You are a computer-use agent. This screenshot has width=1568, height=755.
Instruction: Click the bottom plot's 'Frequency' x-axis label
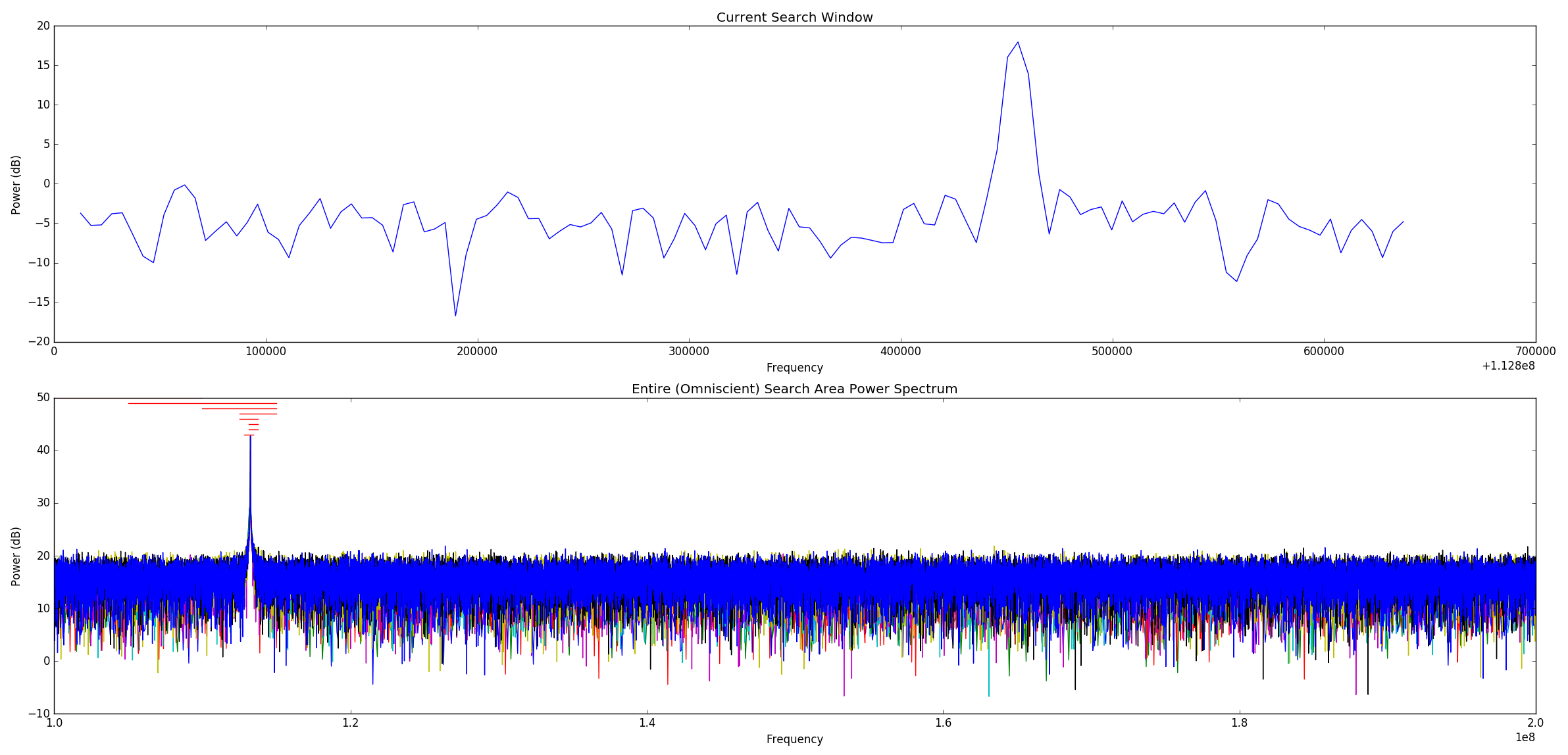794,740
